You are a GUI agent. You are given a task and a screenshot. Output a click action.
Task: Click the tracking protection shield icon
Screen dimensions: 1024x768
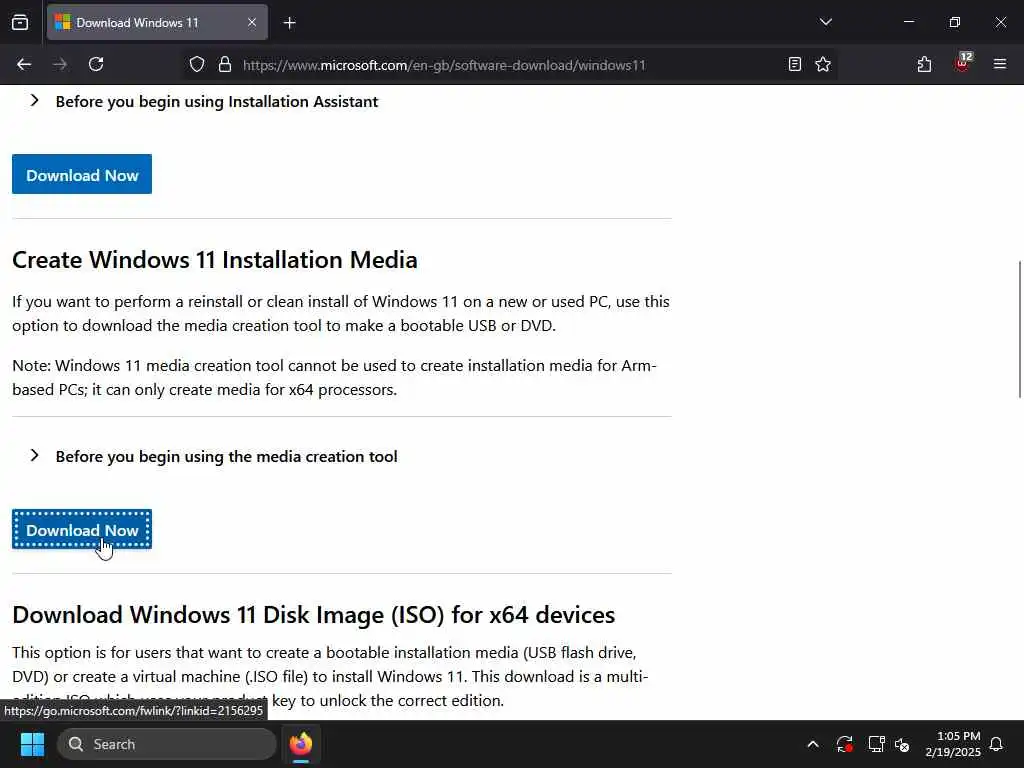click(x=197, y=65)
